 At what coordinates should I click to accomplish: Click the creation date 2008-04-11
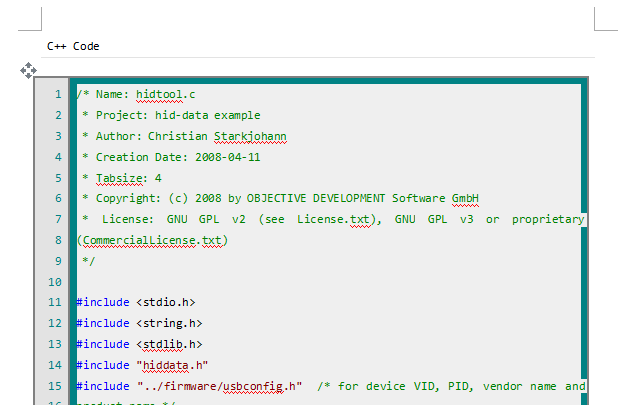click(x=225, y=157)
